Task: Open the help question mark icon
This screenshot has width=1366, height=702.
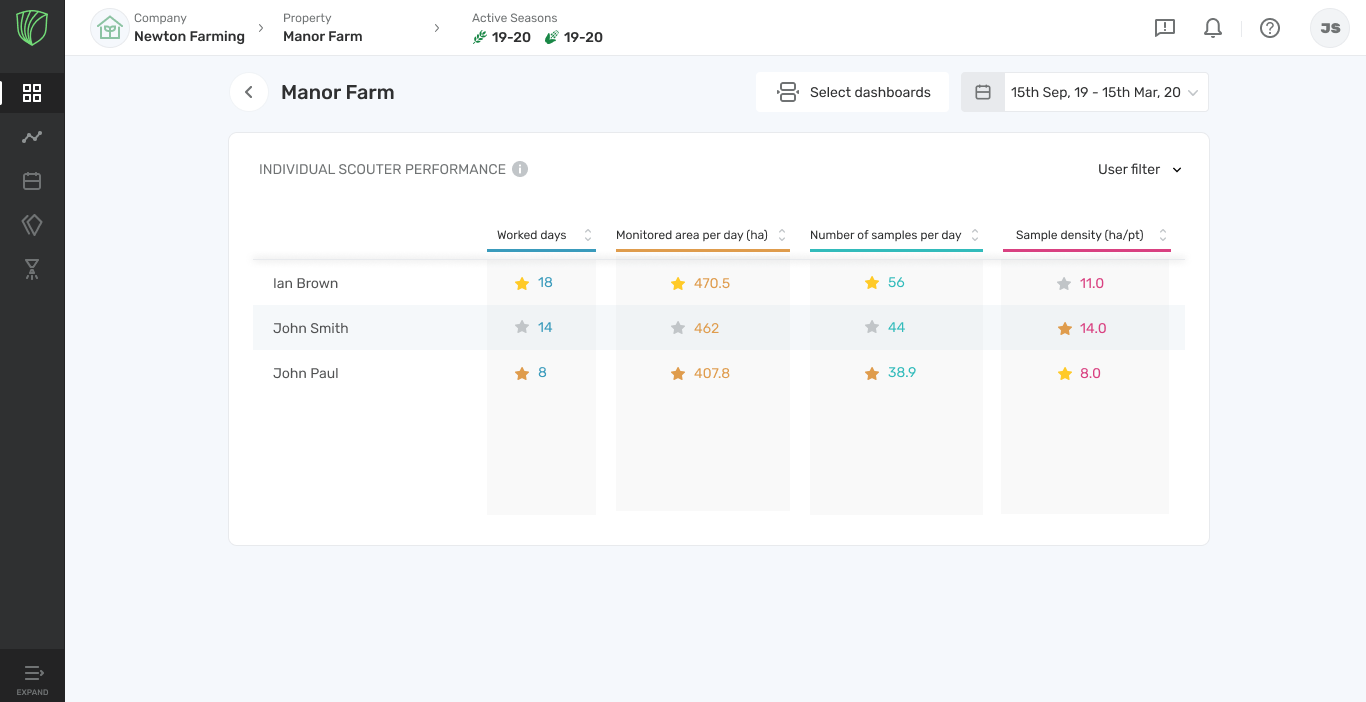Action: (x=1270, y=28)
